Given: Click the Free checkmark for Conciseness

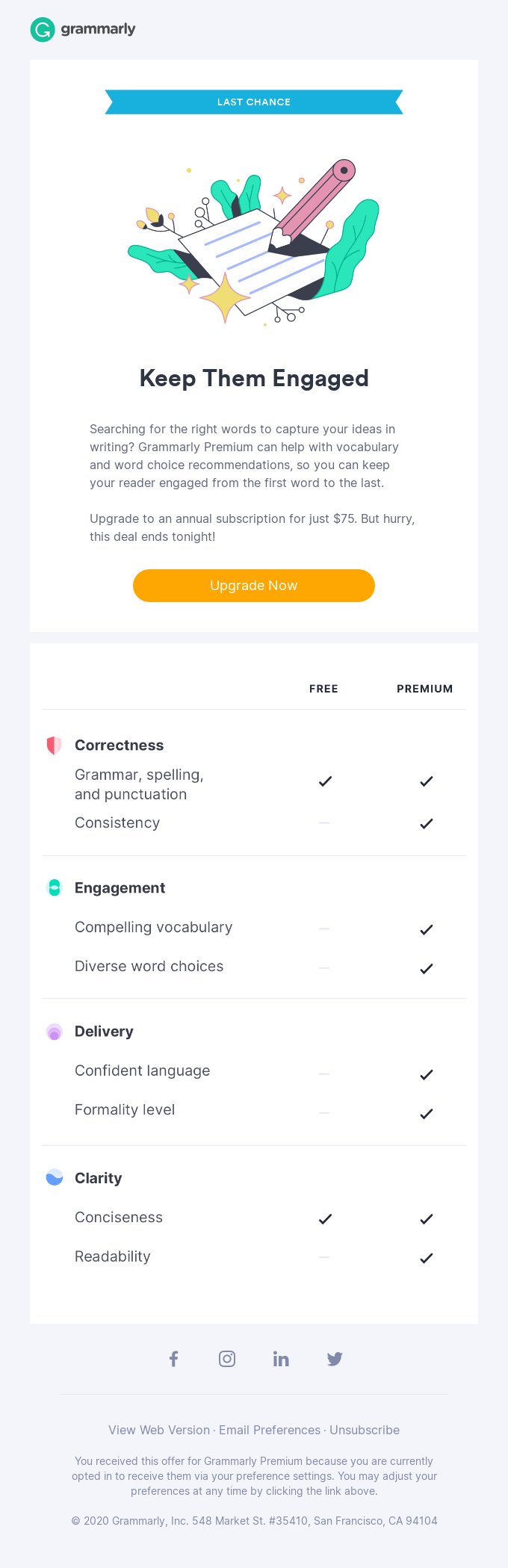Looking at the screenshot, I should [325, 1219].
